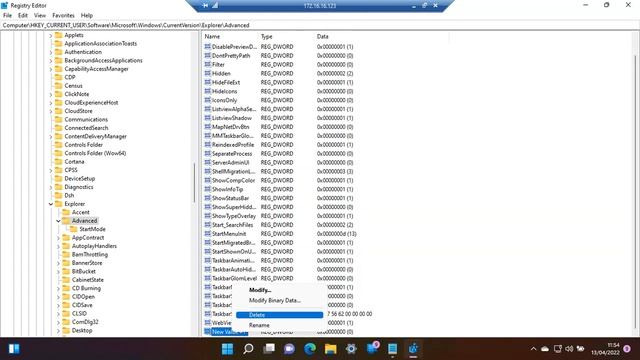This screenshot has width=640, height=360.
Task: Open the File menu
Action: pos(7,15)
